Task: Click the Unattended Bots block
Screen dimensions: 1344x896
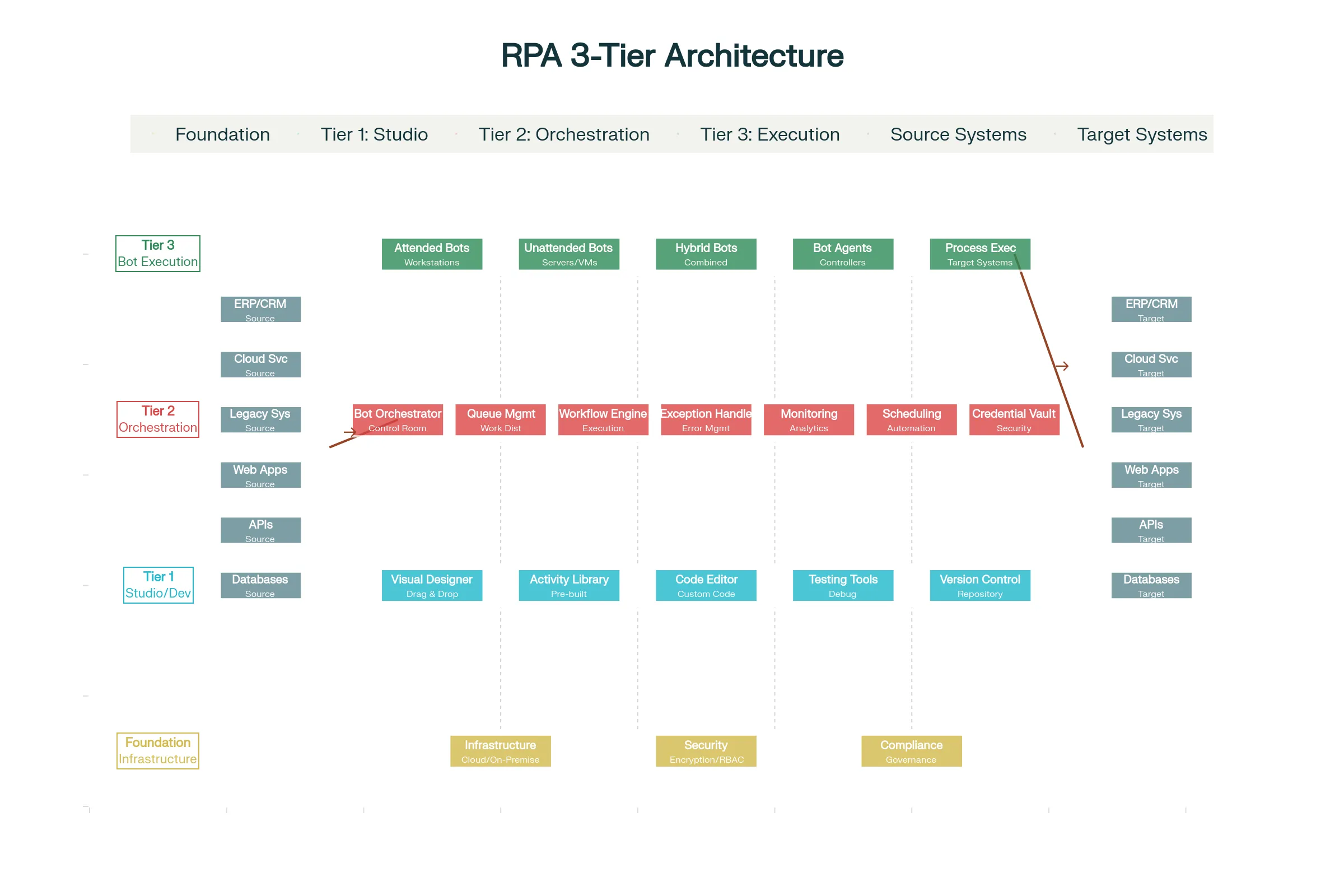Action: 568,253
